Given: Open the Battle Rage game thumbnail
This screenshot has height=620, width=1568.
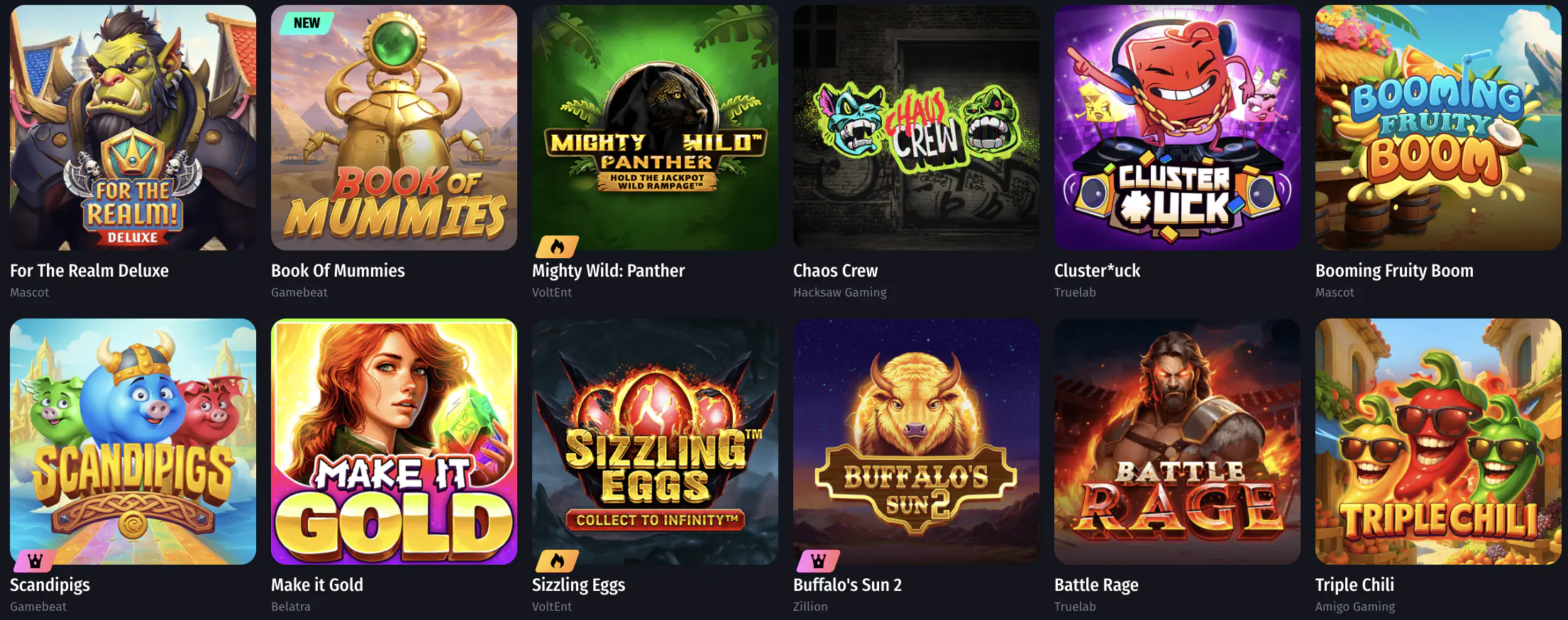Looking at the screenshot, I should click(1177, 441).
